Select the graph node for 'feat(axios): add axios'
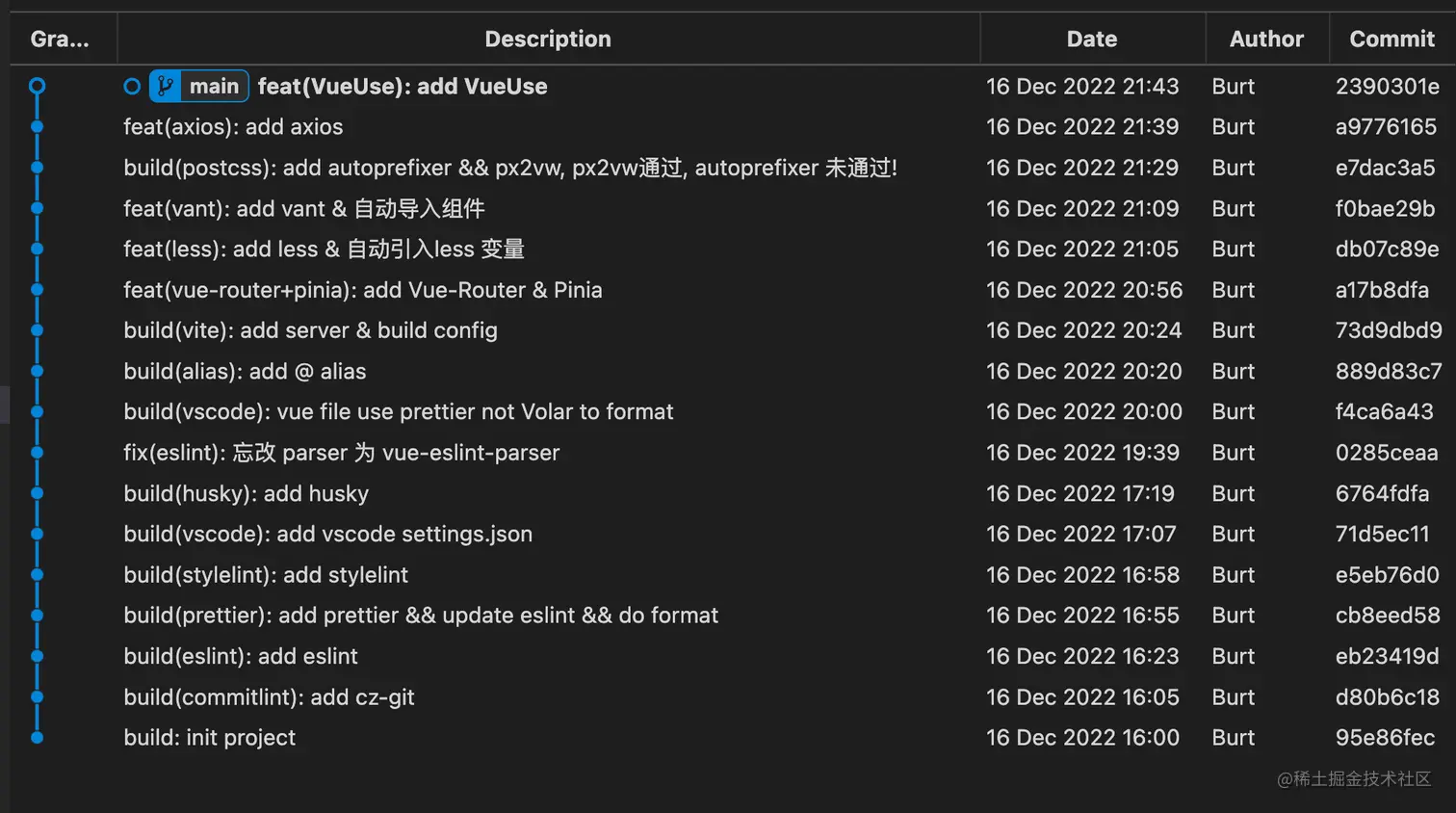This screenshot has width=1456, height=813. click(37, 126)
